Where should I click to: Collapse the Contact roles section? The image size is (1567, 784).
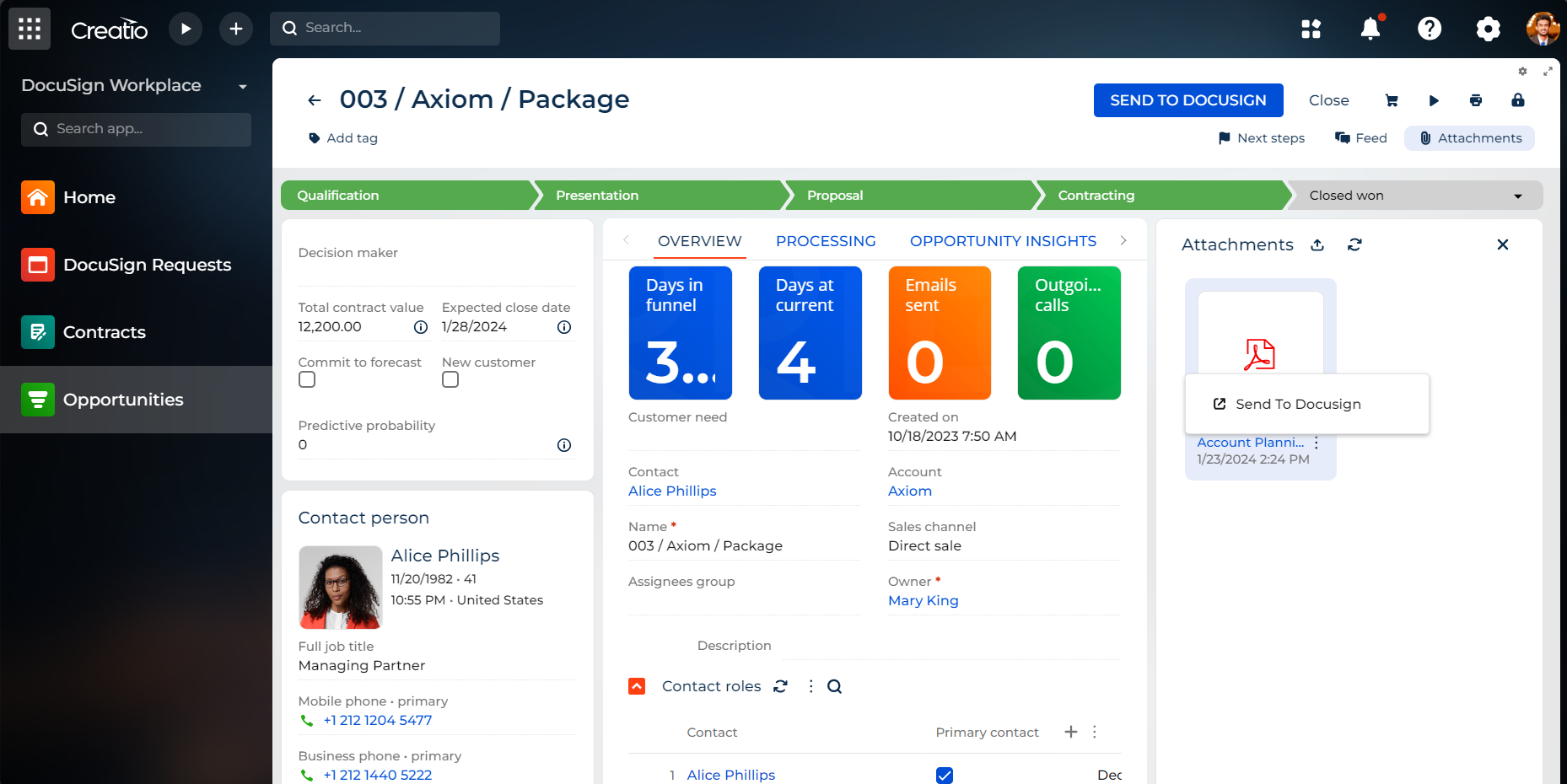pos(637,686)
